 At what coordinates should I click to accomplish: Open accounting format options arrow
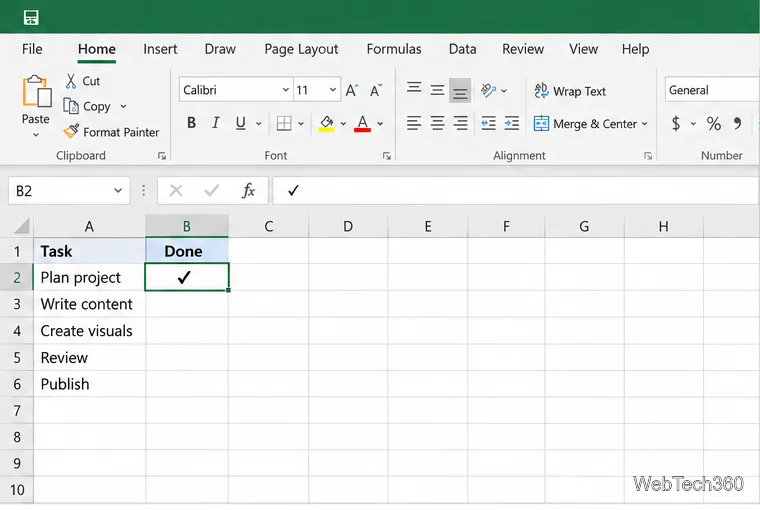693,124
